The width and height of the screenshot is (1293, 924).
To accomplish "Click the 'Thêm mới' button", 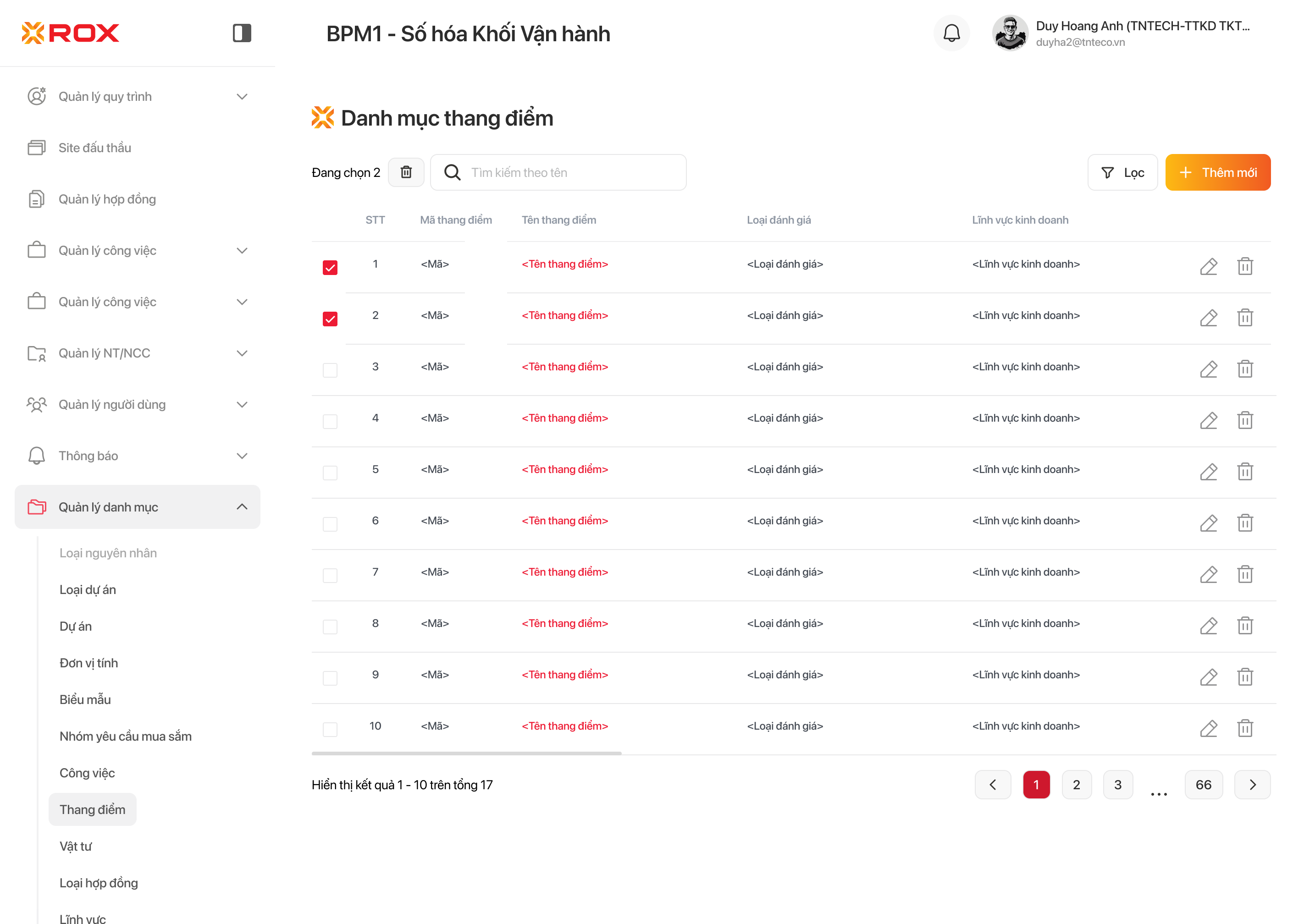I will 1217,172.
